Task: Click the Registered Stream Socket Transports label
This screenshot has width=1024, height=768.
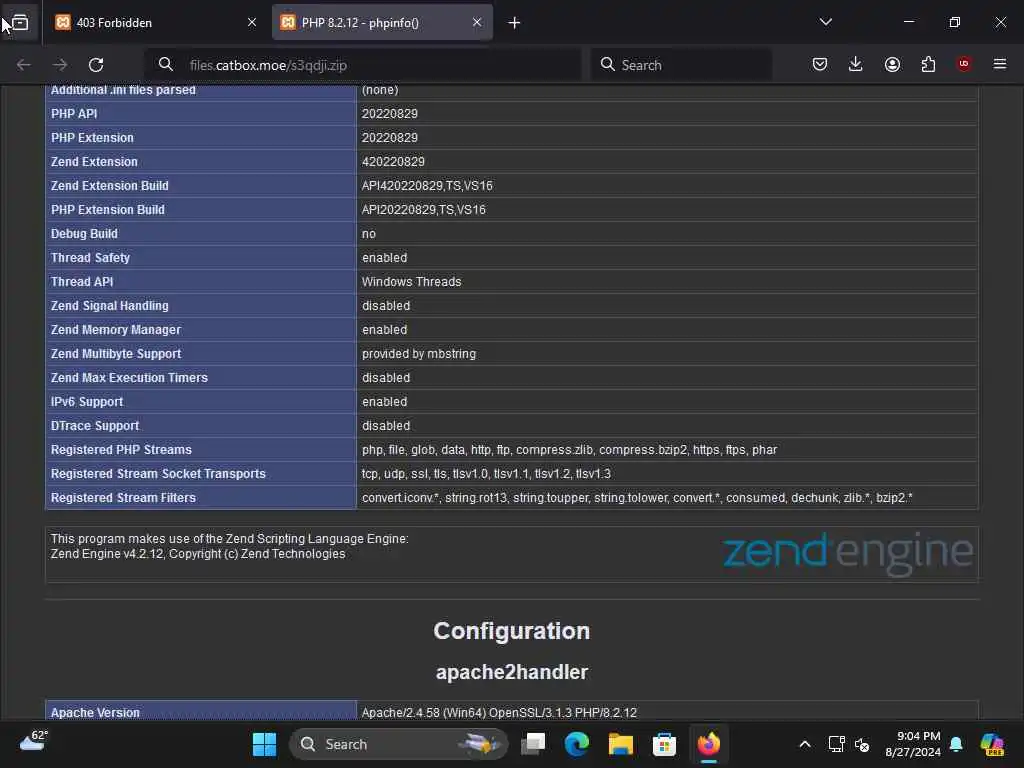Action: (x=158, y=474)
